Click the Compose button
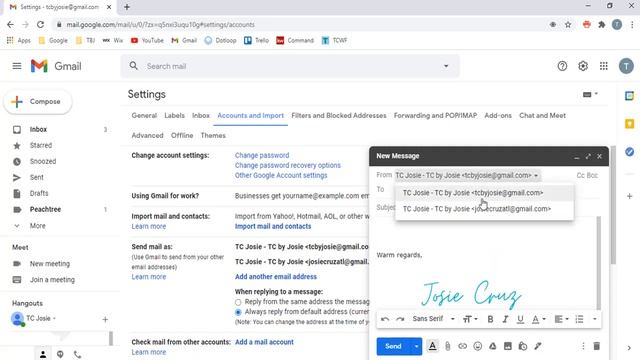640x360 pixels. pos(38,102)
